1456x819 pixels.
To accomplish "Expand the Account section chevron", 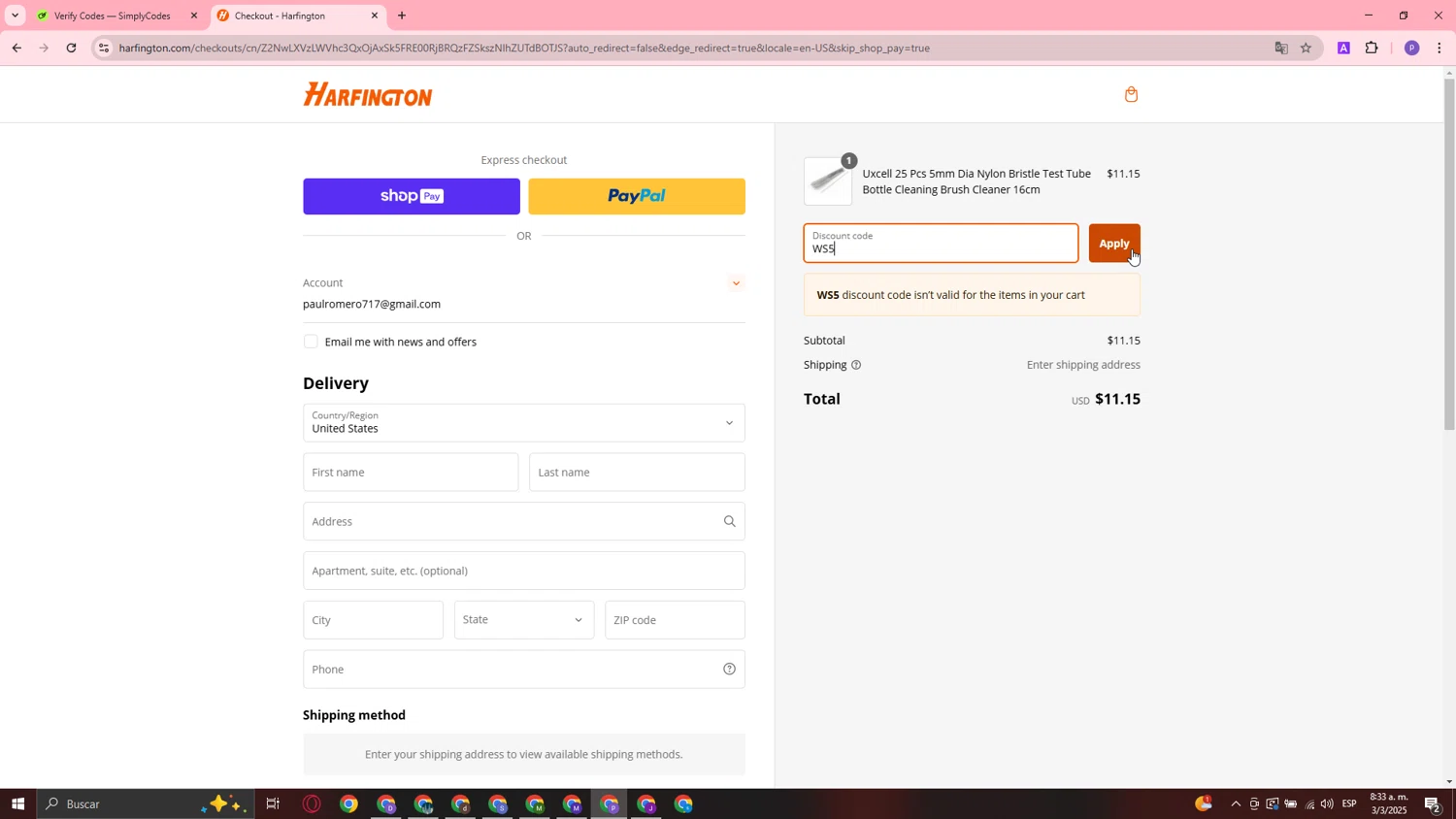I will (736, 283).
